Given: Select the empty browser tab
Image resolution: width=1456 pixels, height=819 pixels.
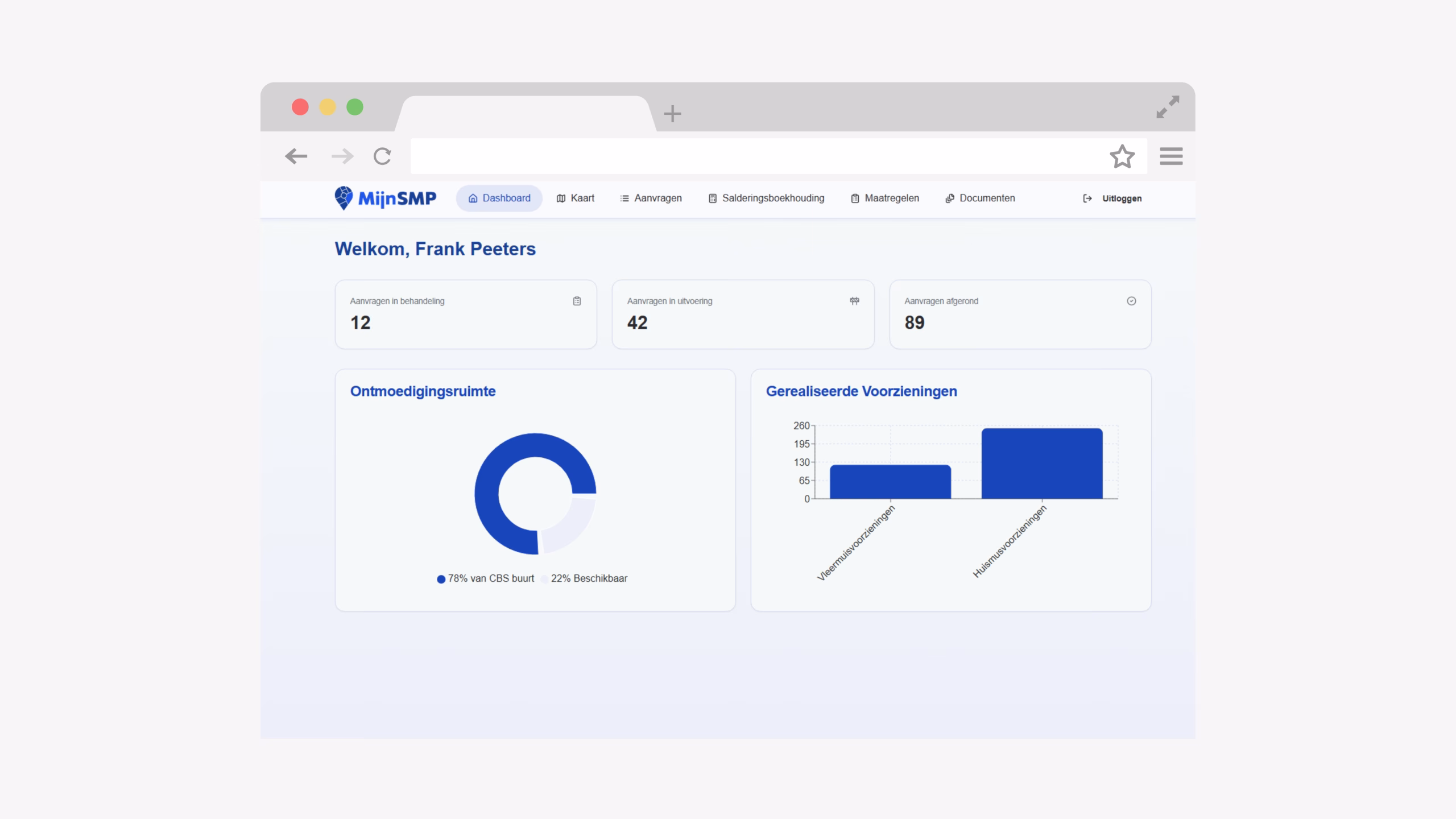Looking at the screenshot, I should click(x=525, y=114).
